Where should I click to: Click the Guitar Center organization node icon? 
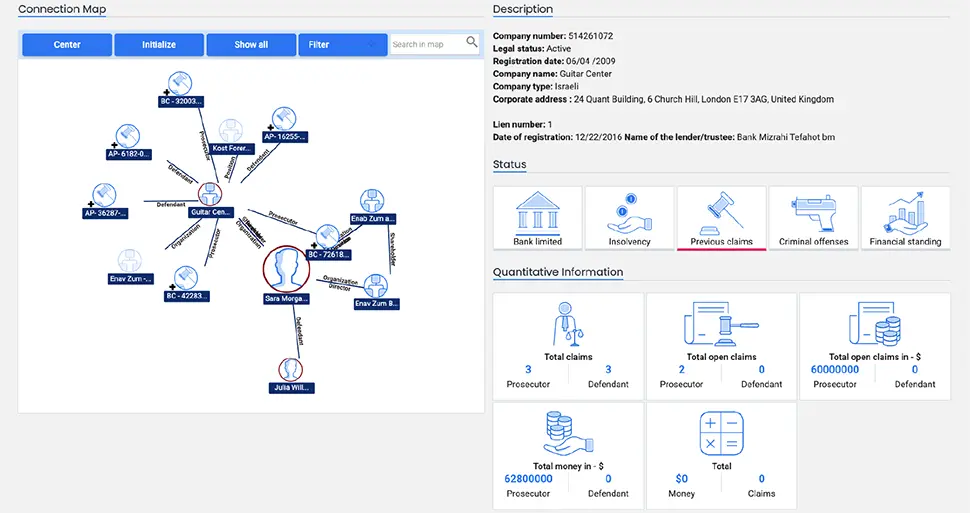[210, 194]
